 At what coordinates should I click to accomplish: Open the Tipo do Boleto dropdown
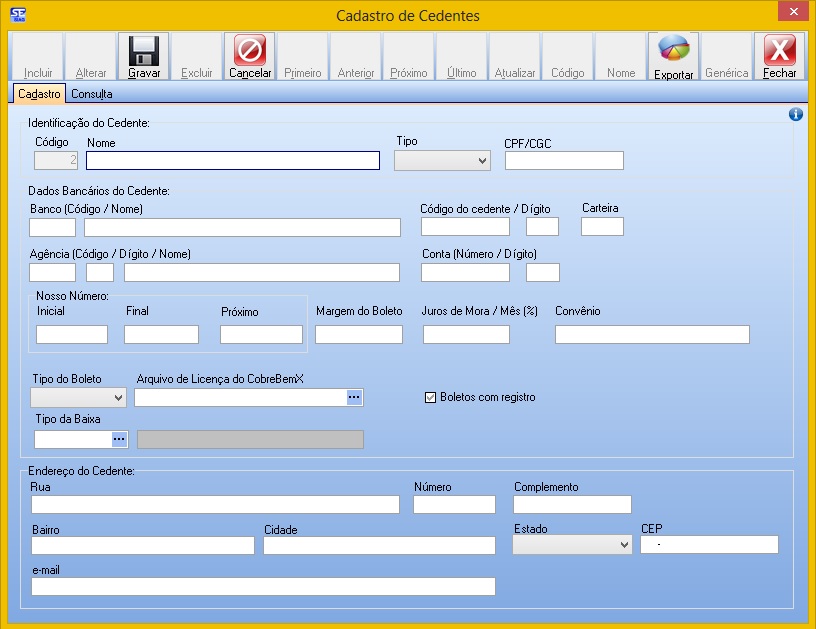(78, 398)
